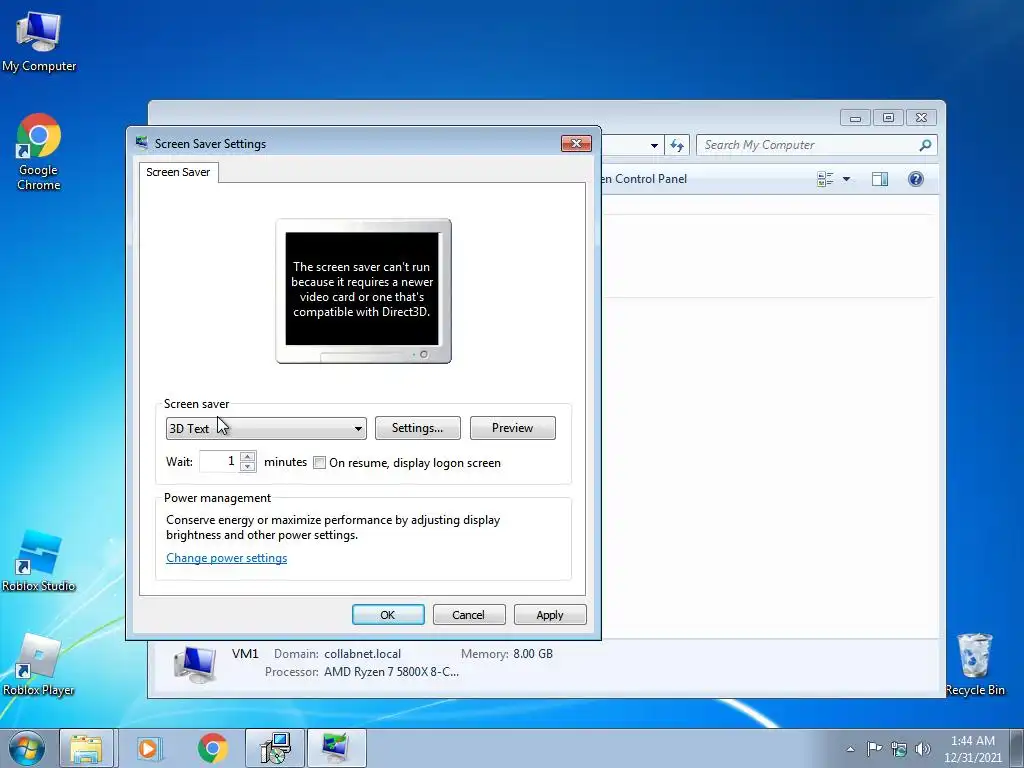Click the Settings... button
Image resolution: width=1024 pixels, height=768 pixels.
click(x=417, y=428)
